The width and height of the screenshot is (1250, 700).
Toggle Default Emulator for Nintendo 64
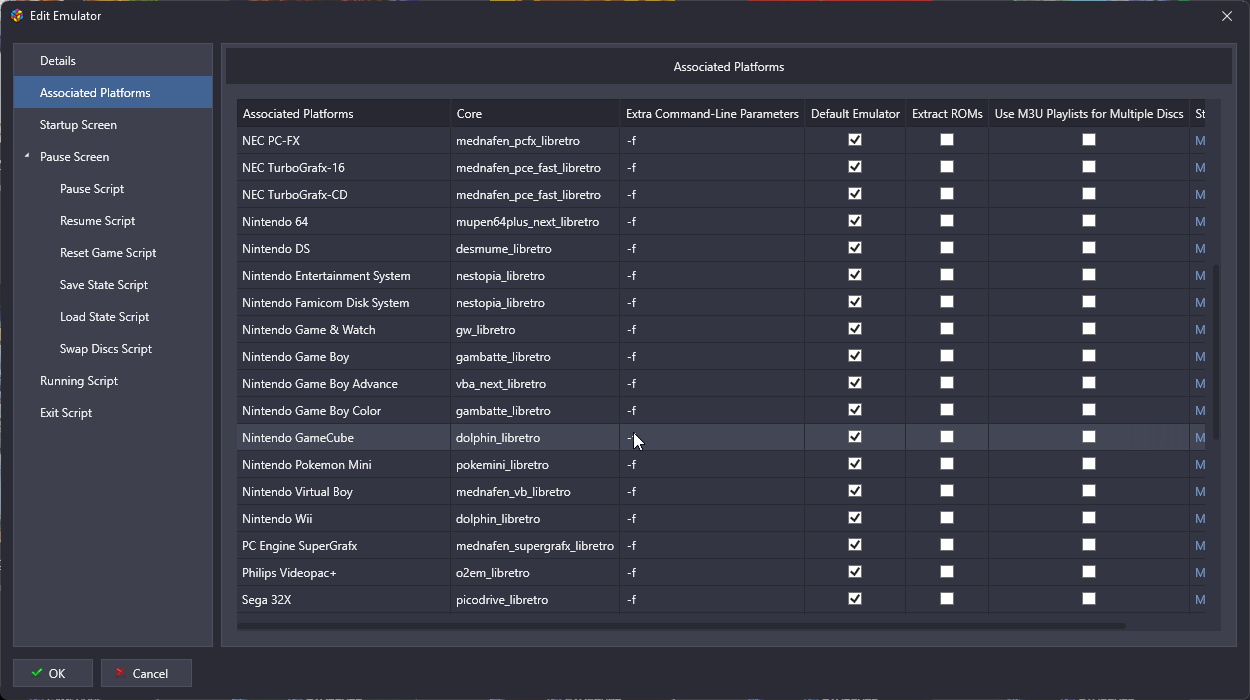coord(855,221)
